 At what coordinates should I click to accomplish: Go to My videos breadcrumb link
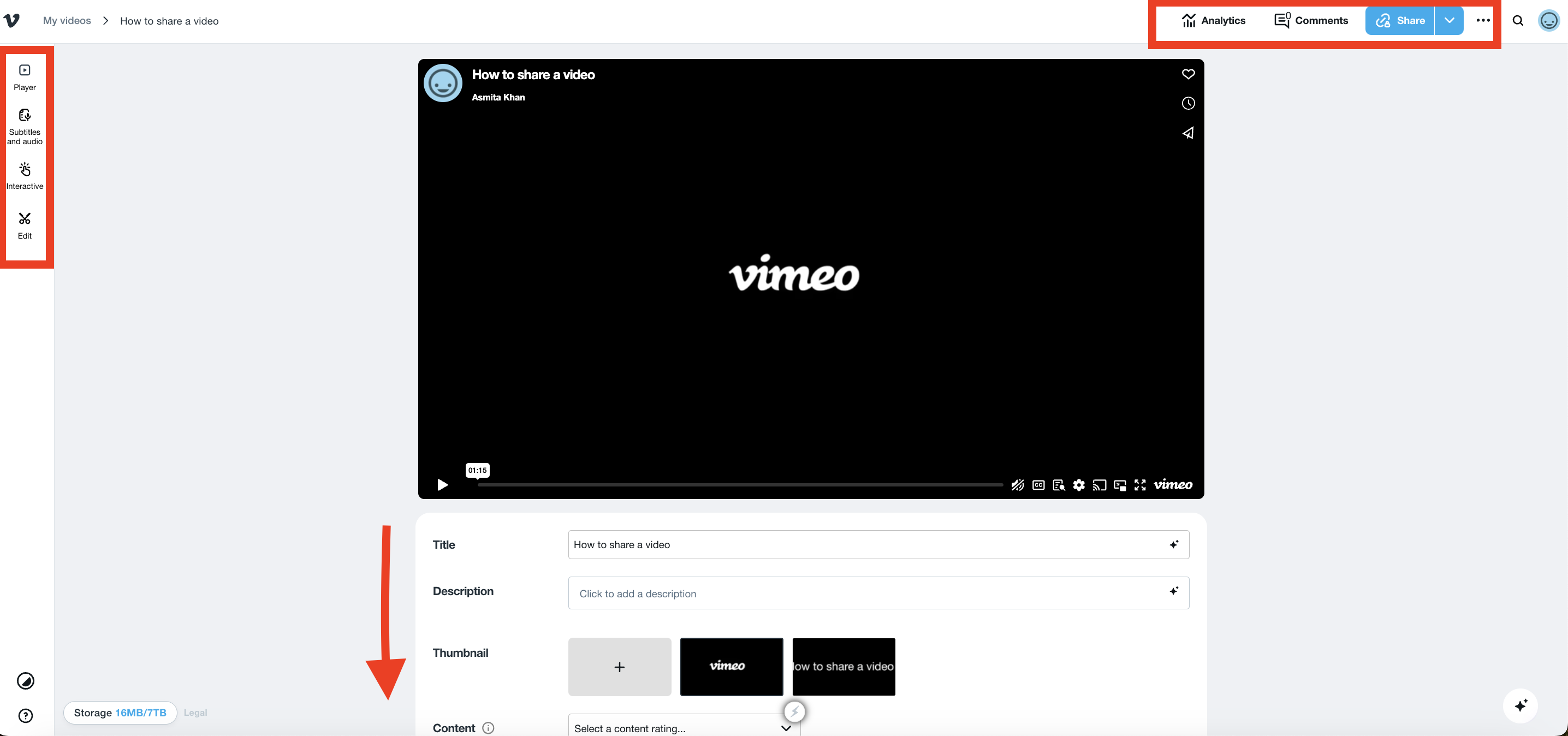pos(67,21)
